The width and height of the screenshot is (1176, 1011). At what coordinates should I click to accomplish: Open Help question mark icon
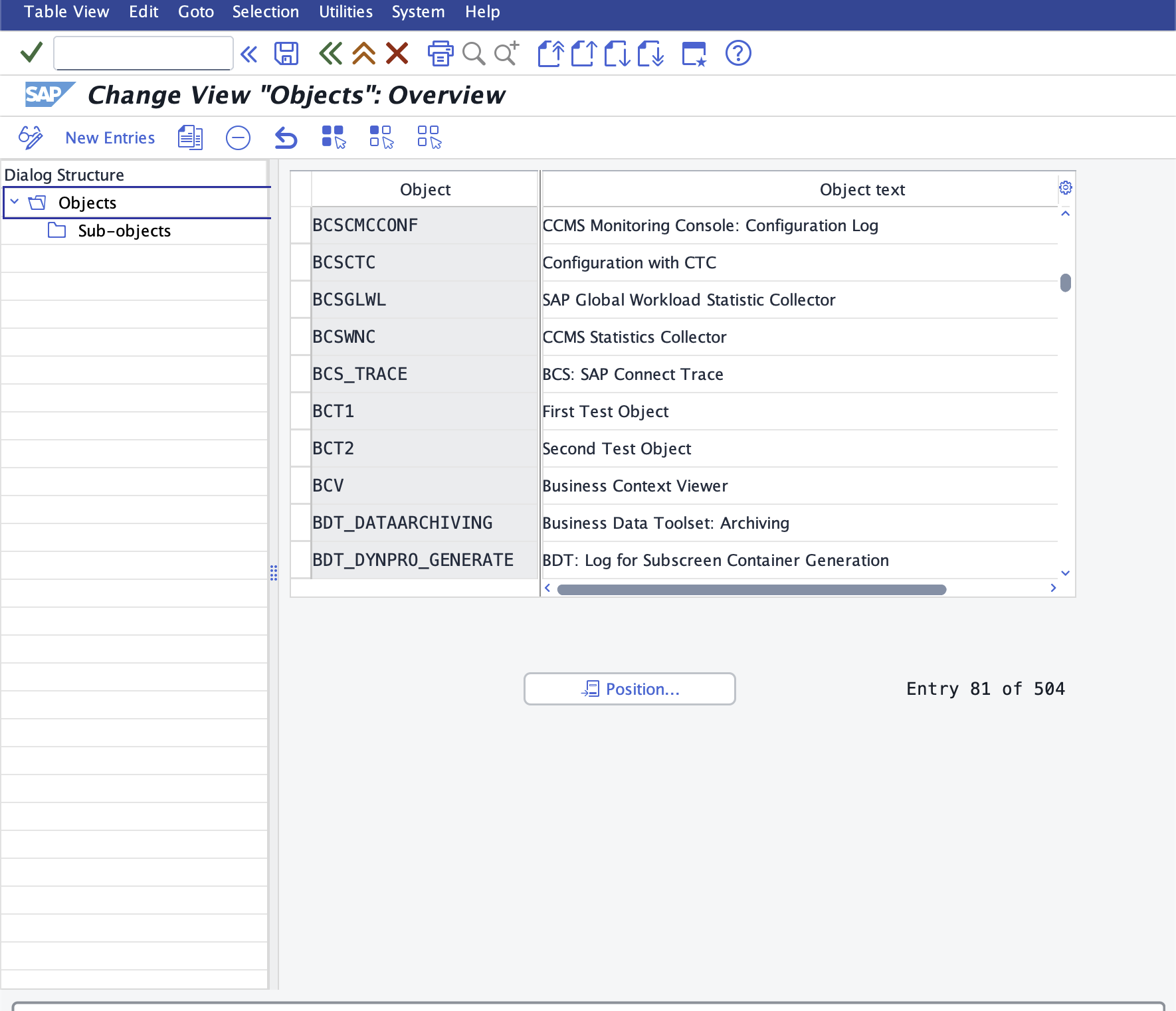tap(738, 53)
